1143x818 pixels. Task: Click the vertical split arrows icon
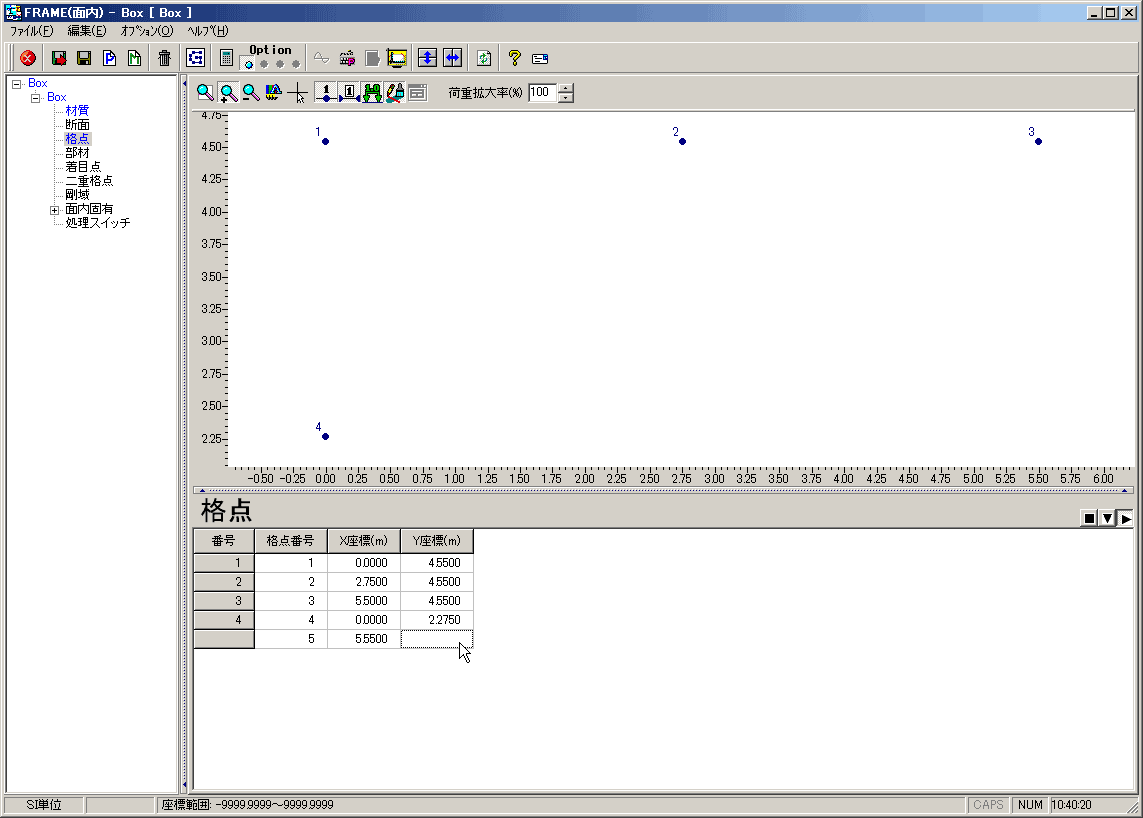click(427, 58)
